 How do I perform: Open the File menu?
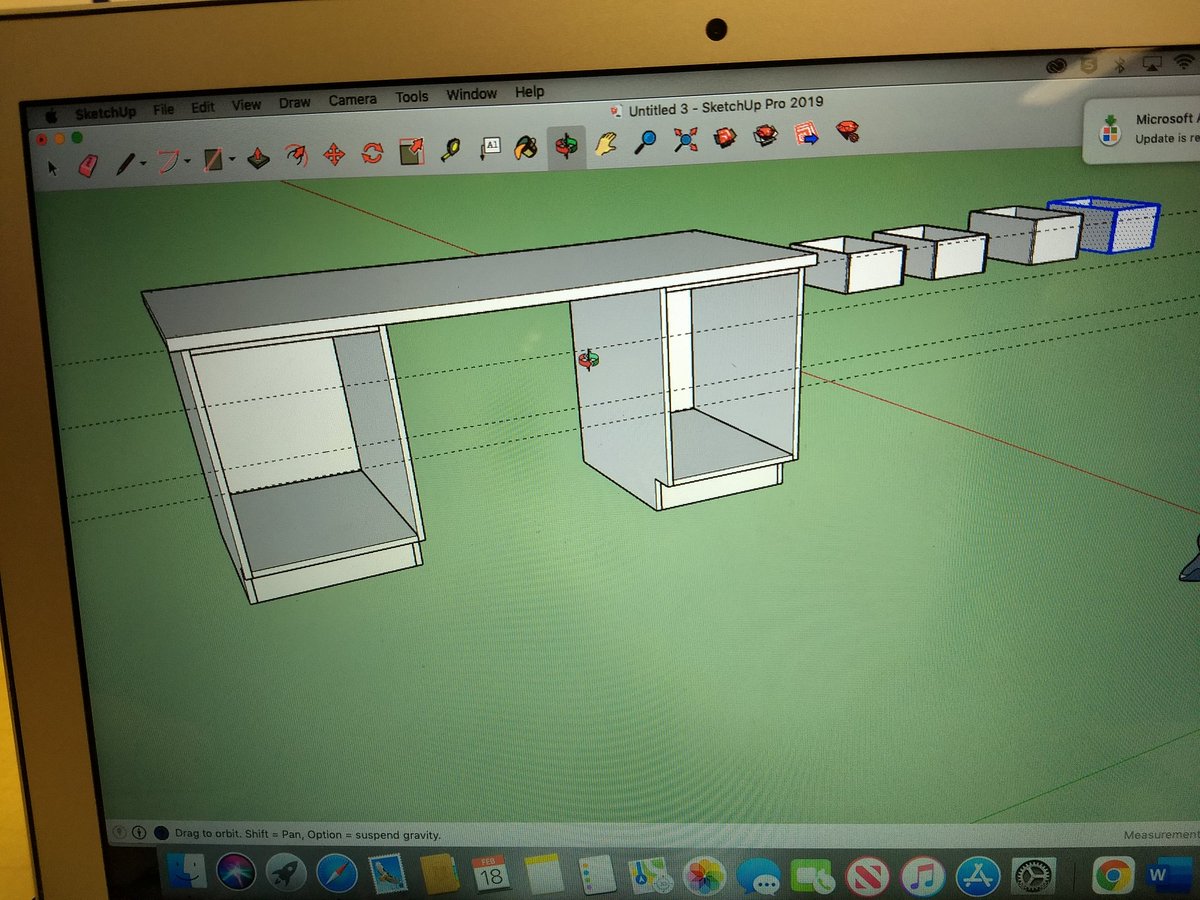(163, 110)
